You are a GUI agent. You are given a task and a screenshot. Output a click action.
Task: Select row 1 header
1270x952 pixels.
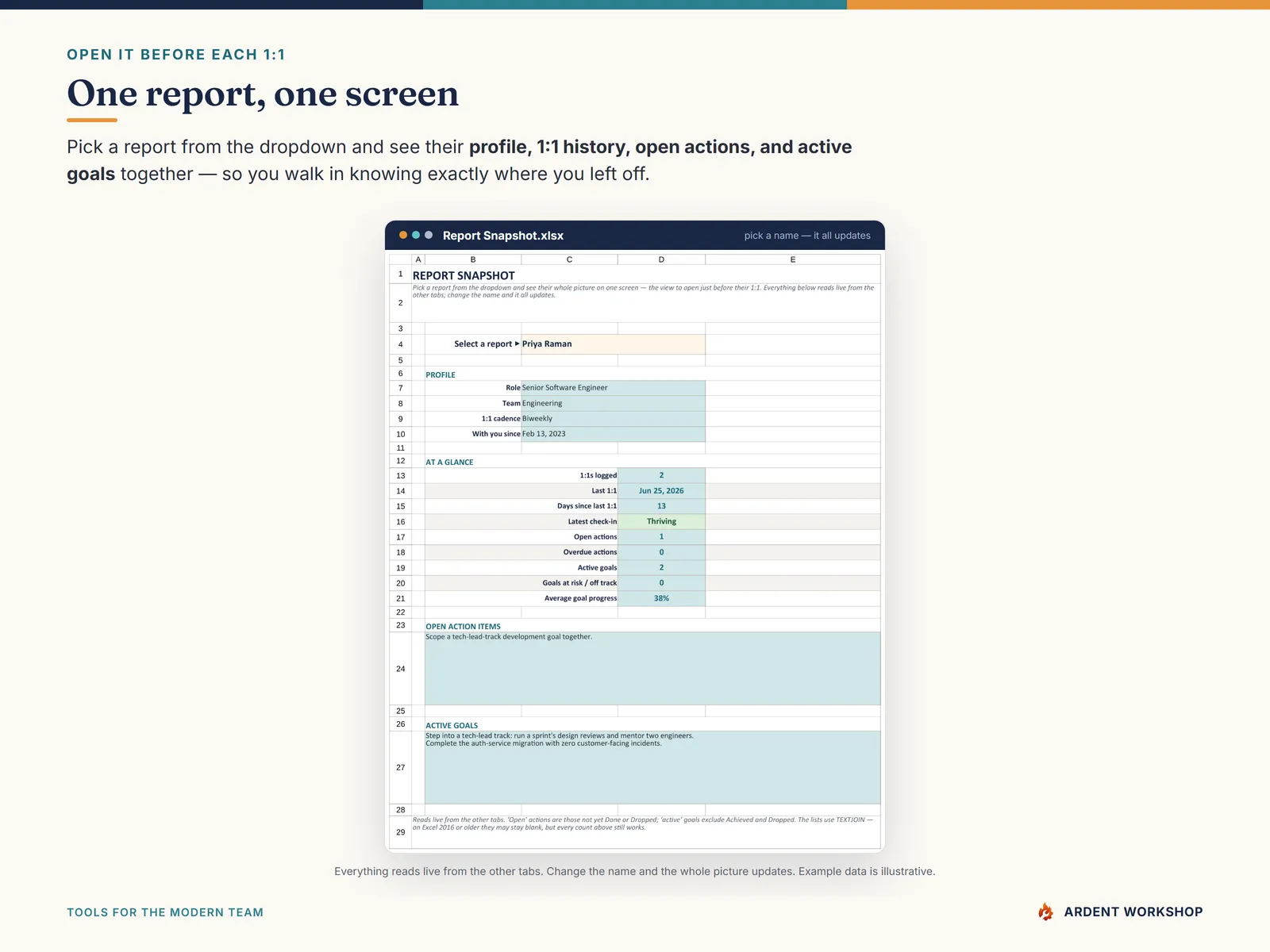[x=400, y=274]
